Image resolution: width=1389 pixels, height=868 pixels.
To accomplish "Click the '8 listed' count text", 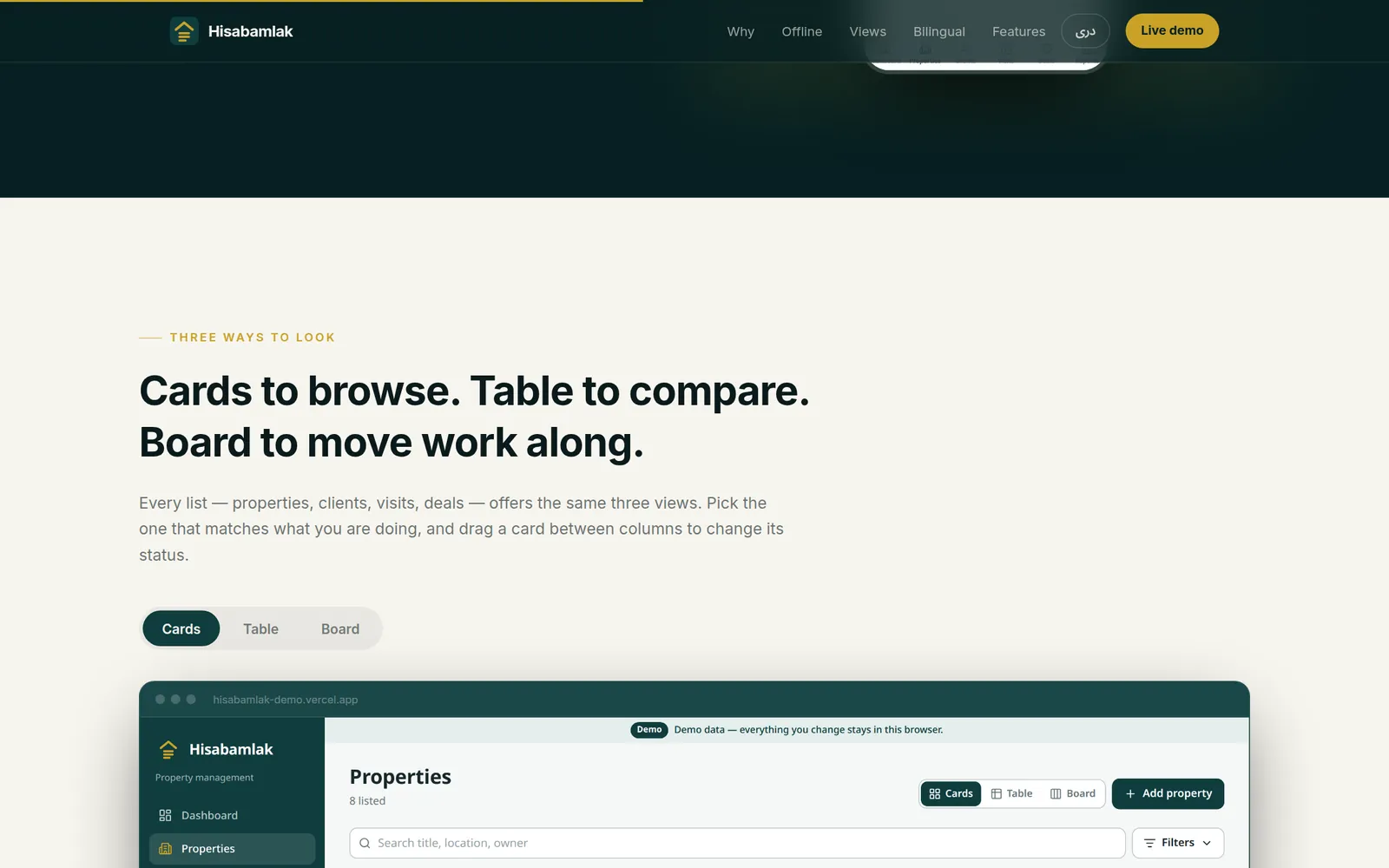I will click(367, 801).
